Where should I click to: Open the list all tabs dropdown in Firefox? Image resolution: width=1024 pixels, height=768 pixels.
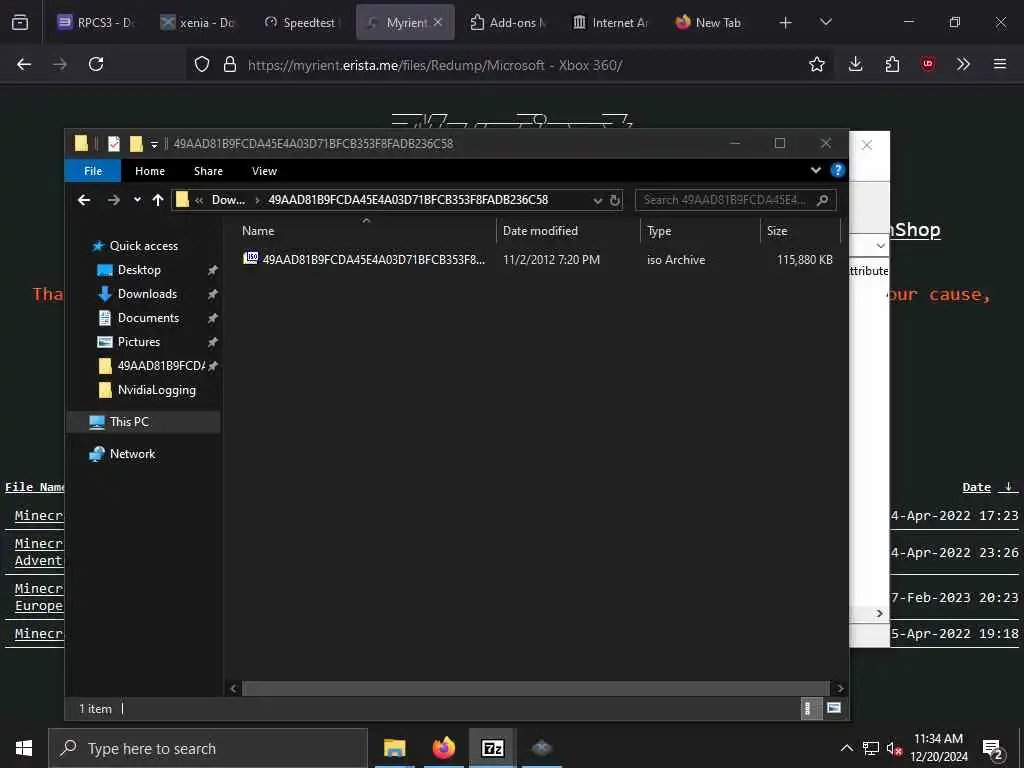(825, 22)
